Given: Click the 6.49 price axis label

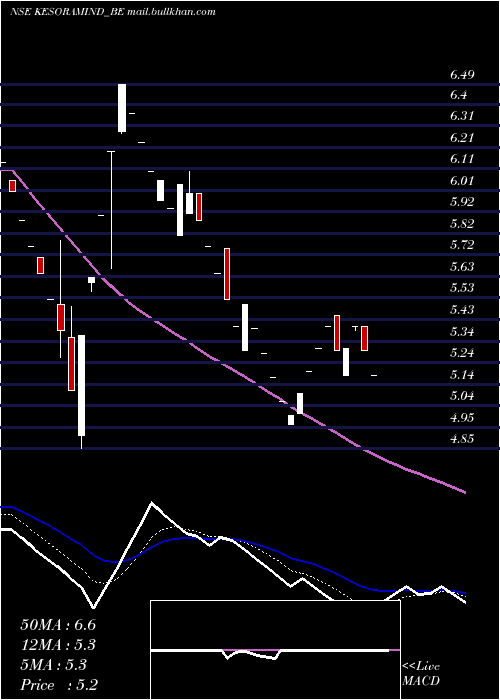Looking at the screenshot, I should pyautogui.click(x=462, y=75).
